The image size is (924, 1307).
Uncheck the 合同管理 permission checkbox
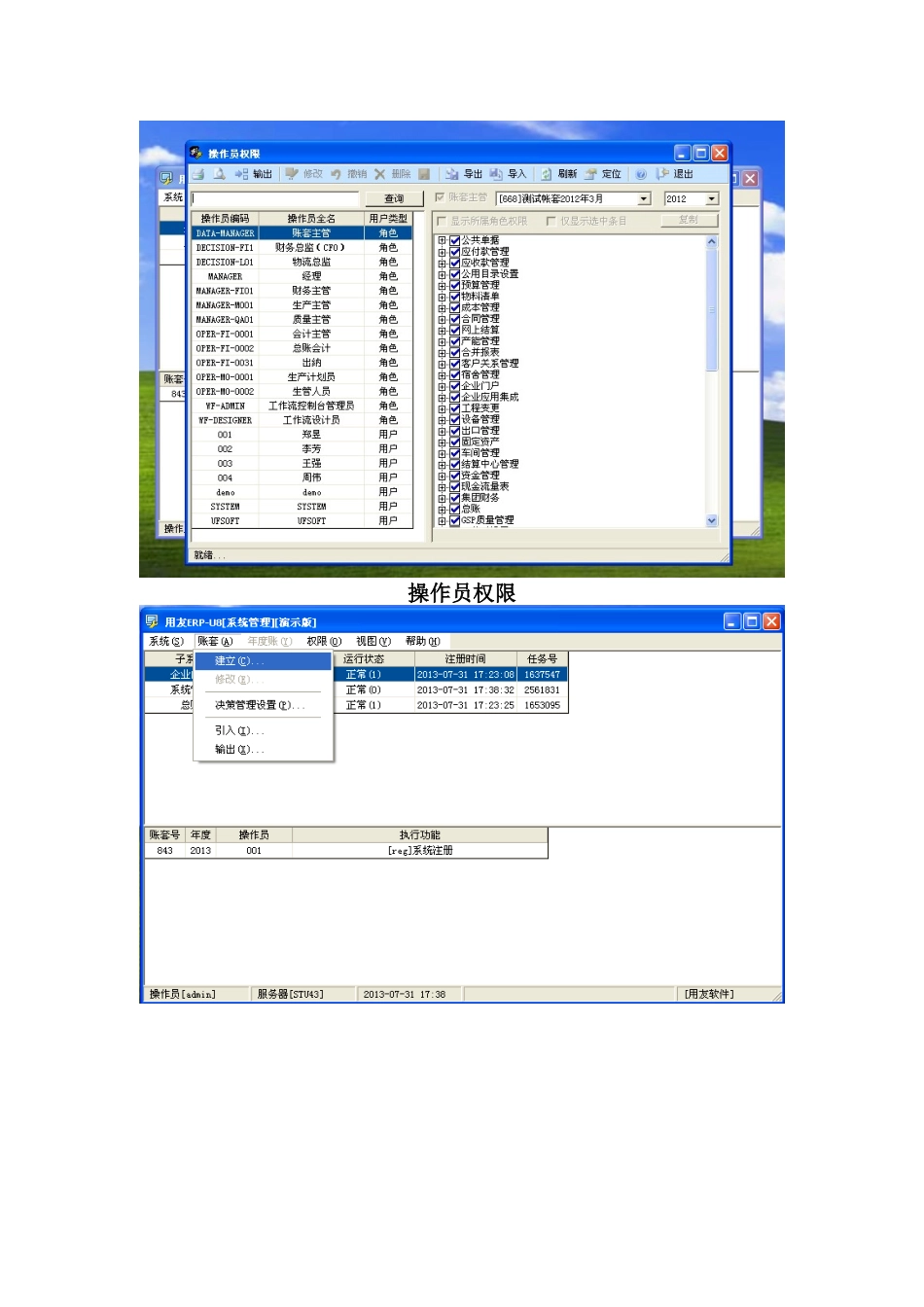click(454, 318)
